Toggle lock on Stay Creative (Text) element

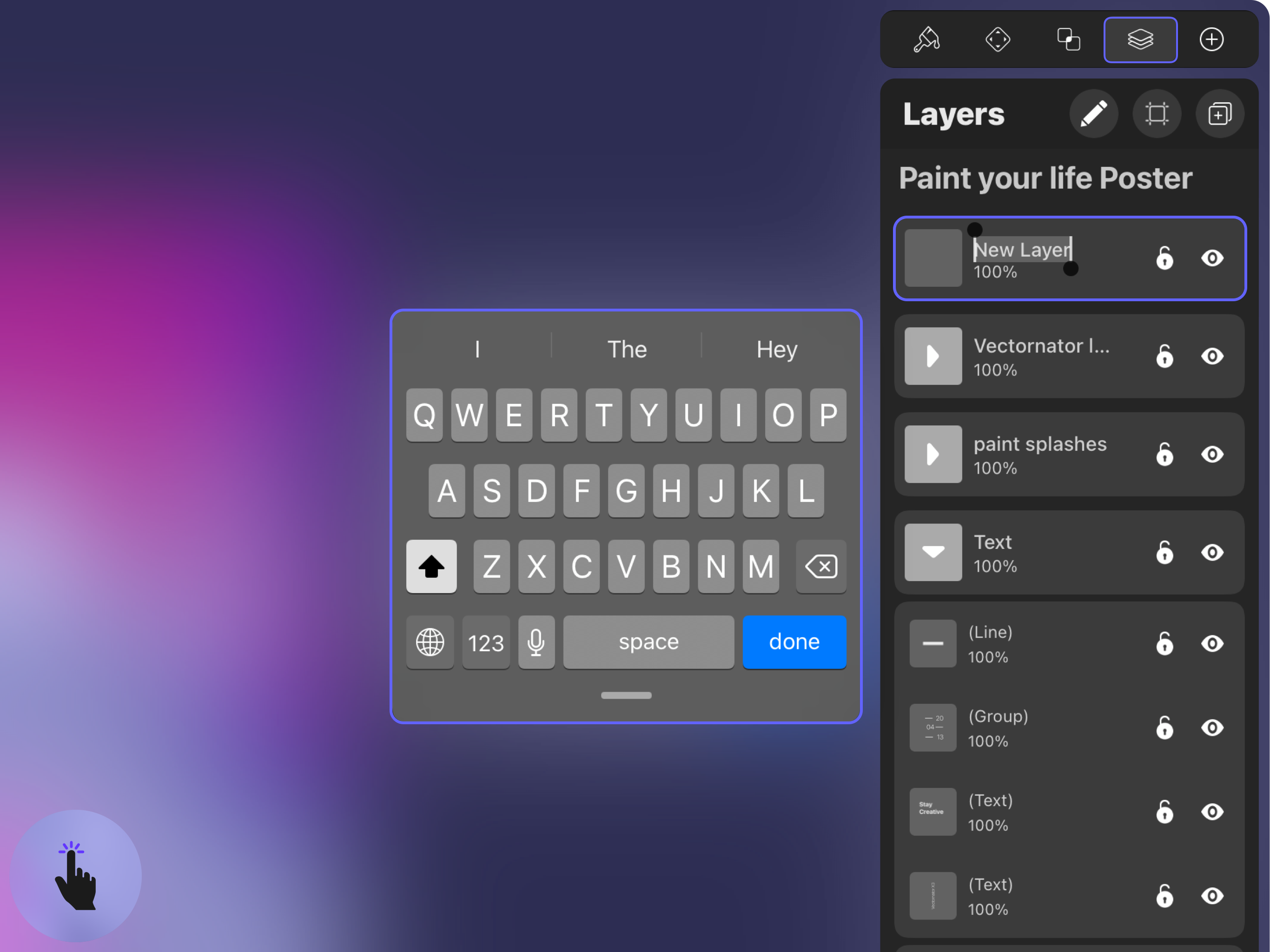tap(1164, 812)
